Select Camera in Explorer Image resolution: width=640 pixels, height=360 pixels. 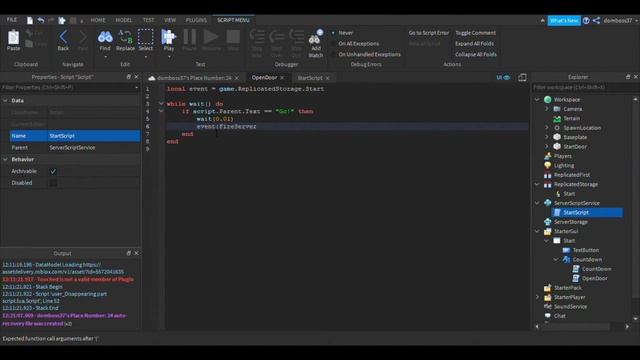tap(573, 109)
